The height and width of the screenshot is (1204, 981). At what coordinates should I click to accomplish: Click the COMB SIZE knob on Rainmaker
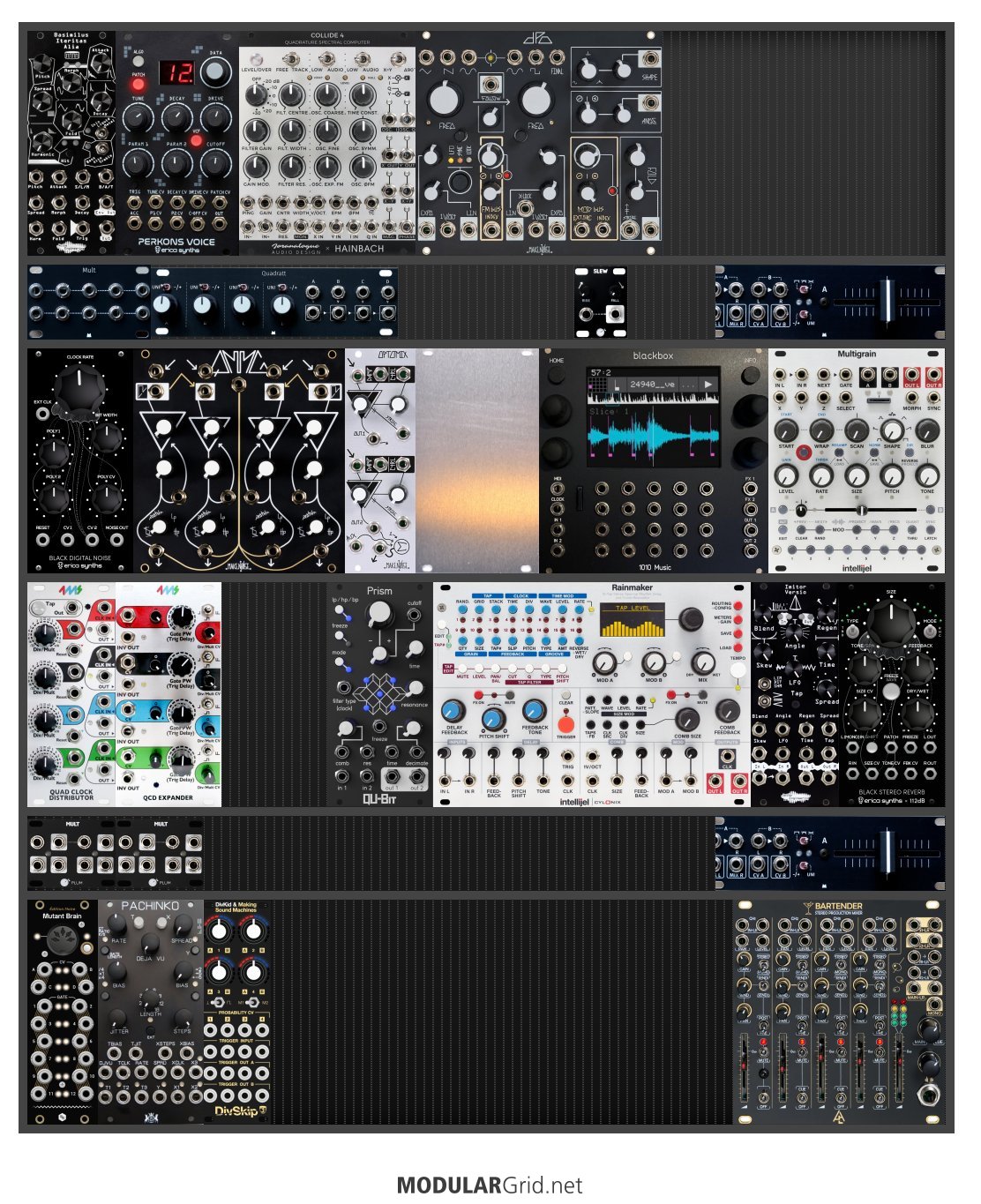(x=686, y=718)
